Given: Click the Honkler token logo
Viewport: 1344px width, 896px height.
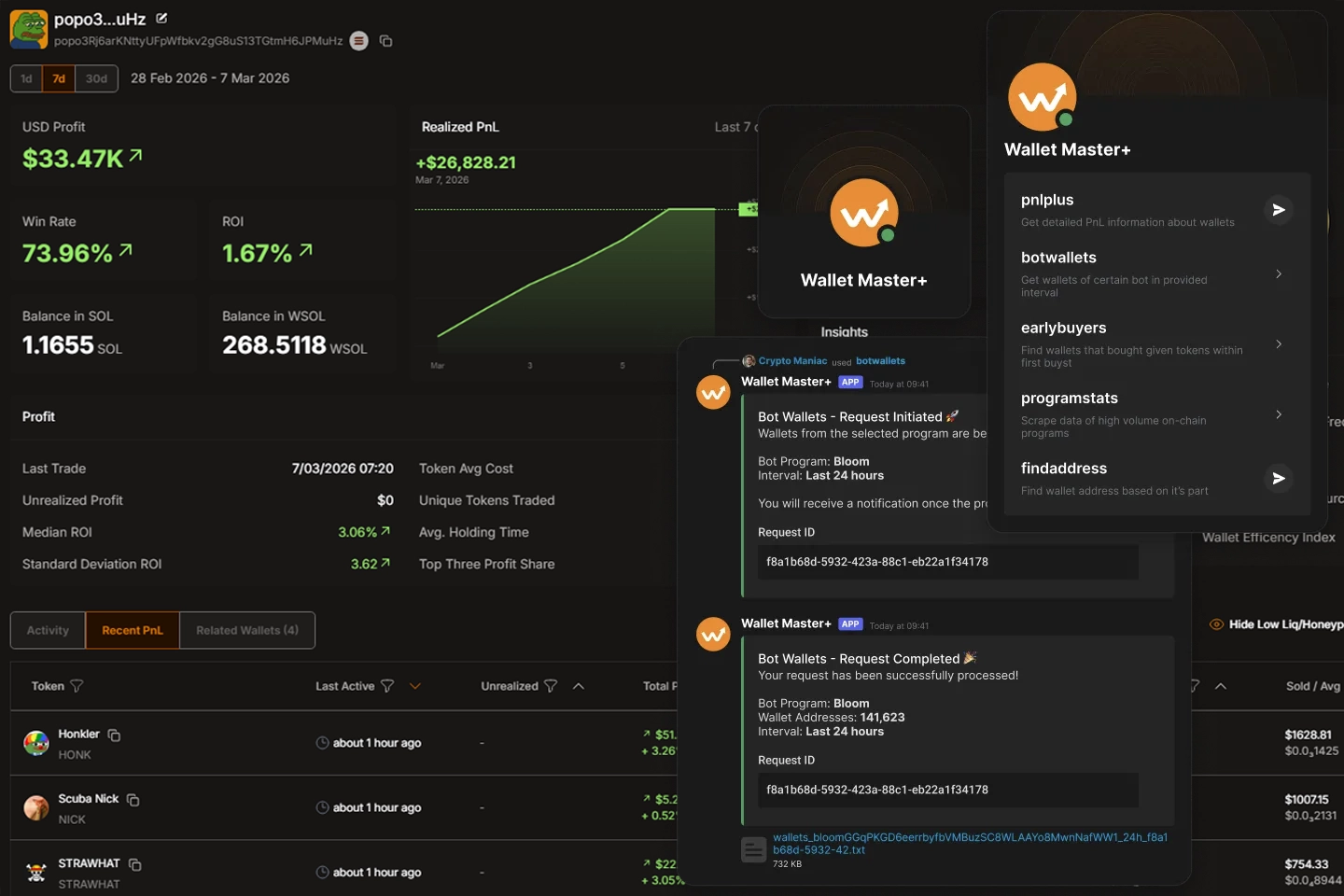Looking at the screenshot, I should 36,743.
